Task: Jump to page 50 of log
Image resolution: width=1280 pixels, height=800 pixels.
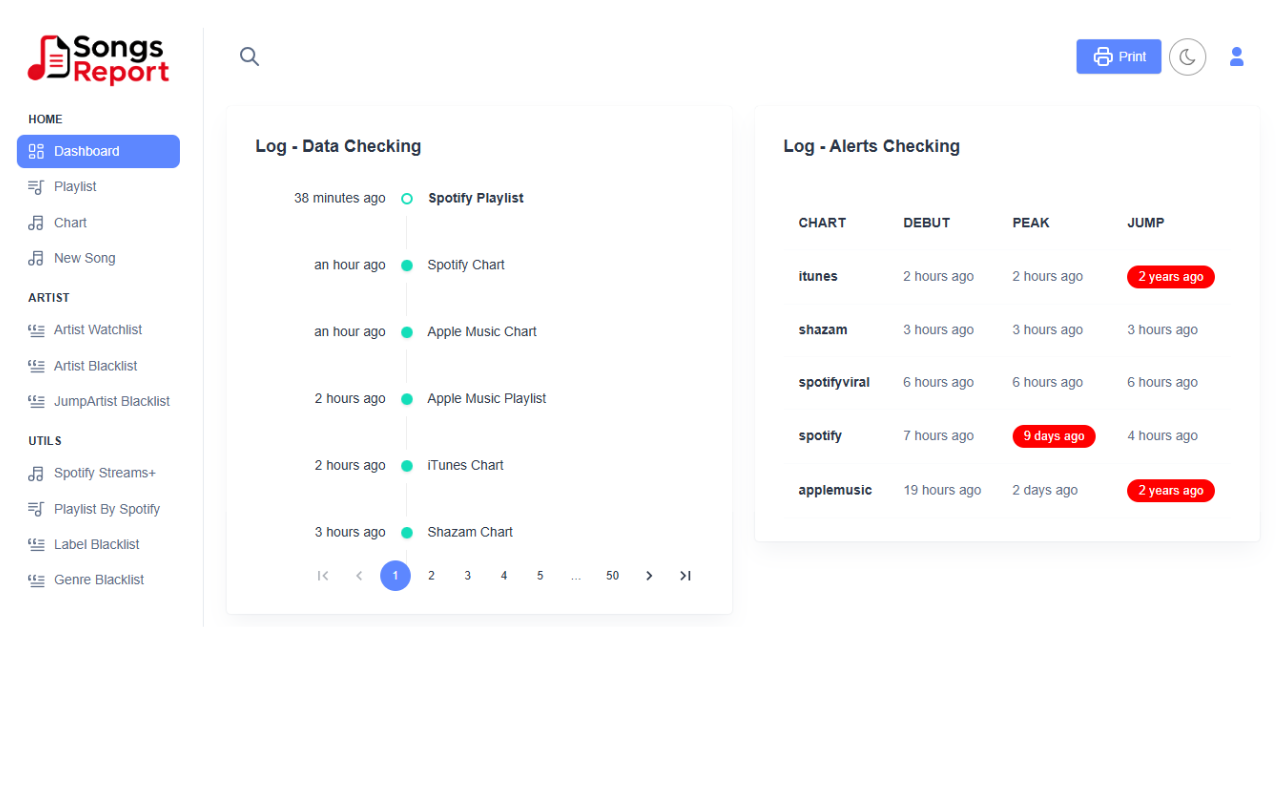Action: pyautogui.click(x=612, y=576)
